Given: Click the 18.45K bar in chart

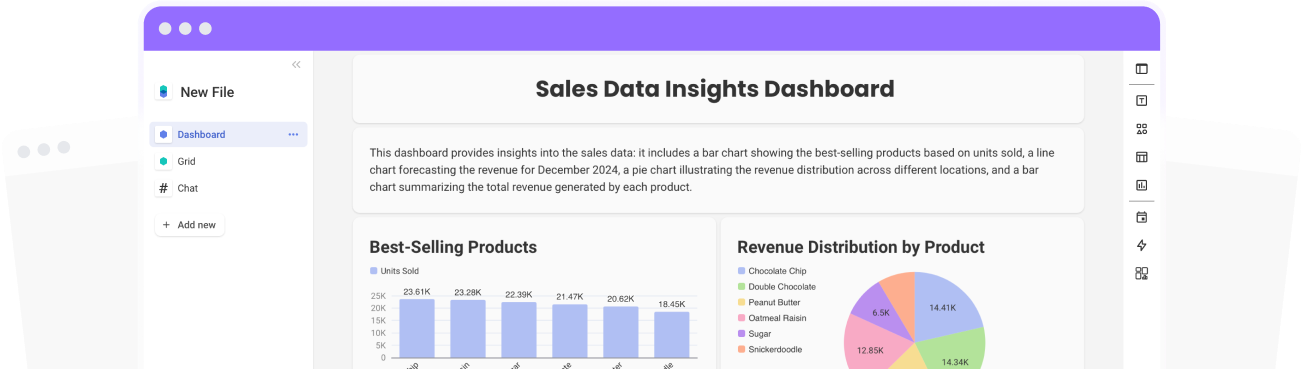Looking at the screenshot, I should click(x=672, y=335).
